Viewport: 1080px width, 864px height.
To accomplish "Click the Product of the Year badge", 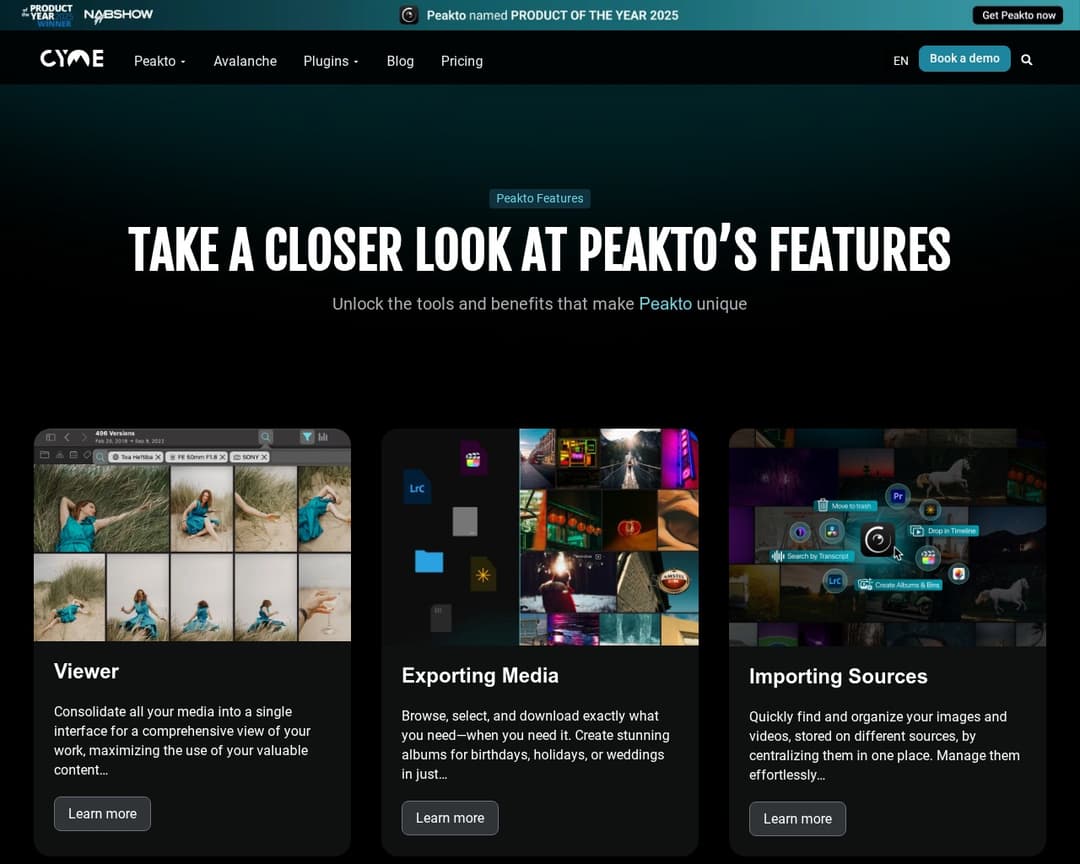I will pyautogui.click(x=48, y=15).
